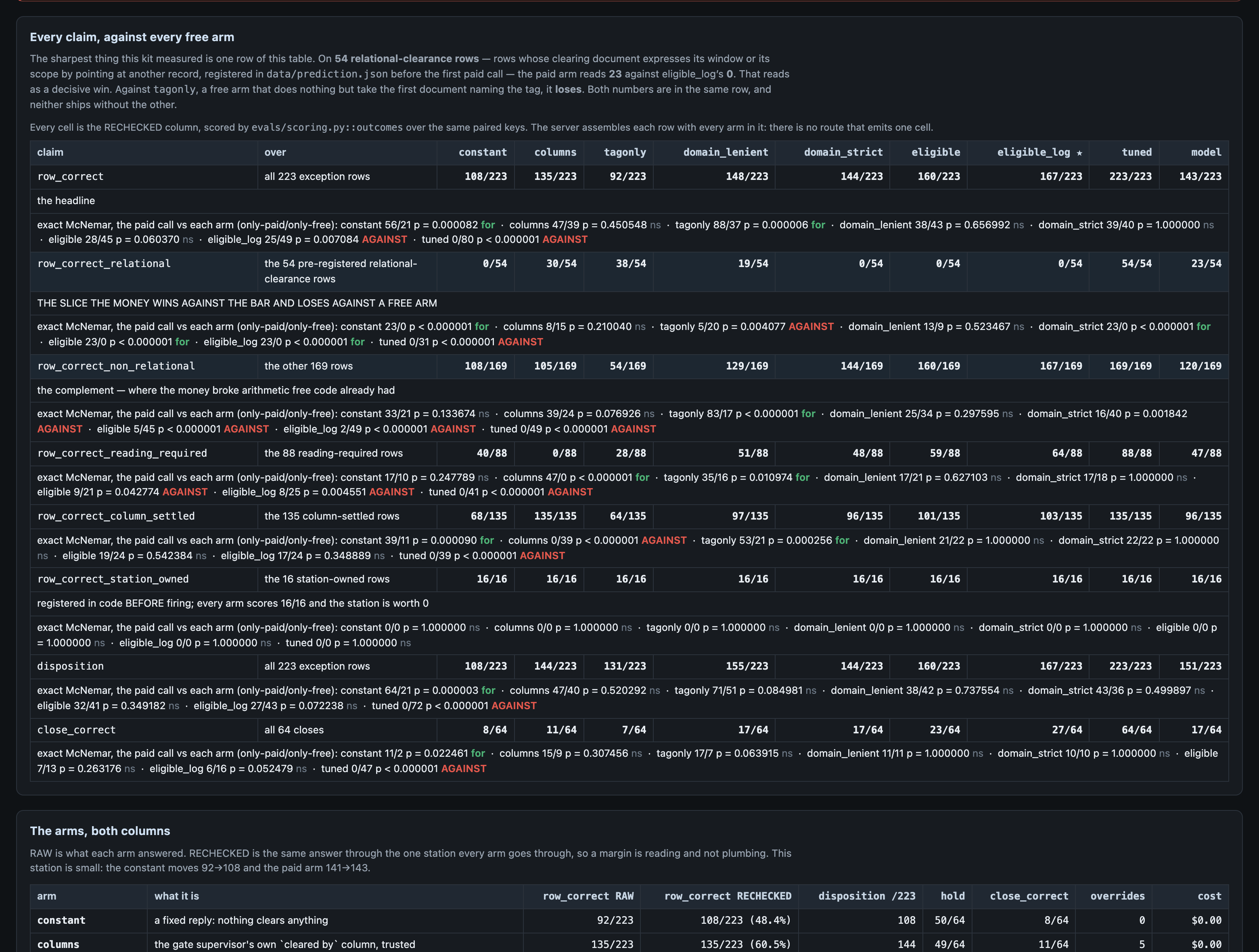
Task: Click the disposition claim row label
Action: coord(70,666)
